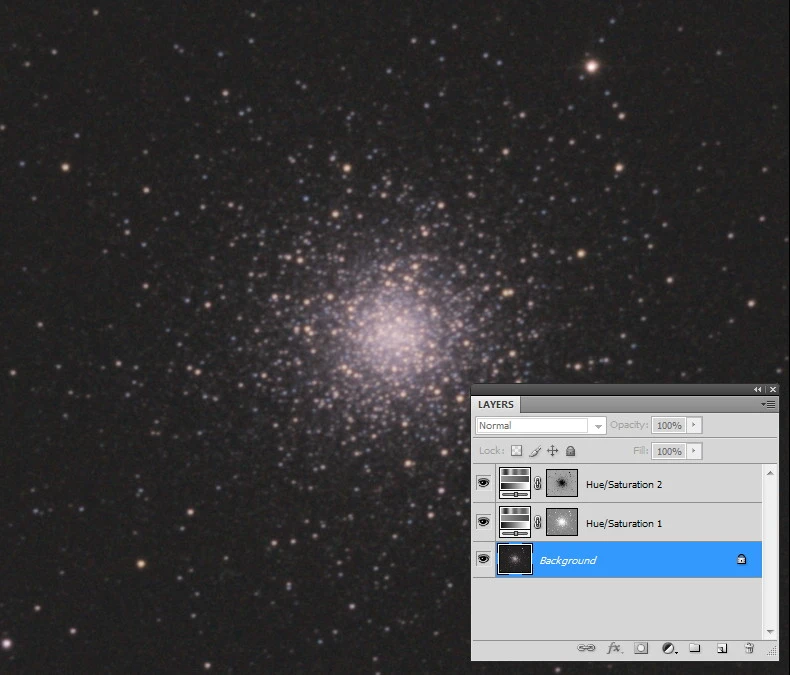The height and width of the screenshot is (675, 790).
Task: Open the Normal blend mode dropdown
Action: (541, 425)
